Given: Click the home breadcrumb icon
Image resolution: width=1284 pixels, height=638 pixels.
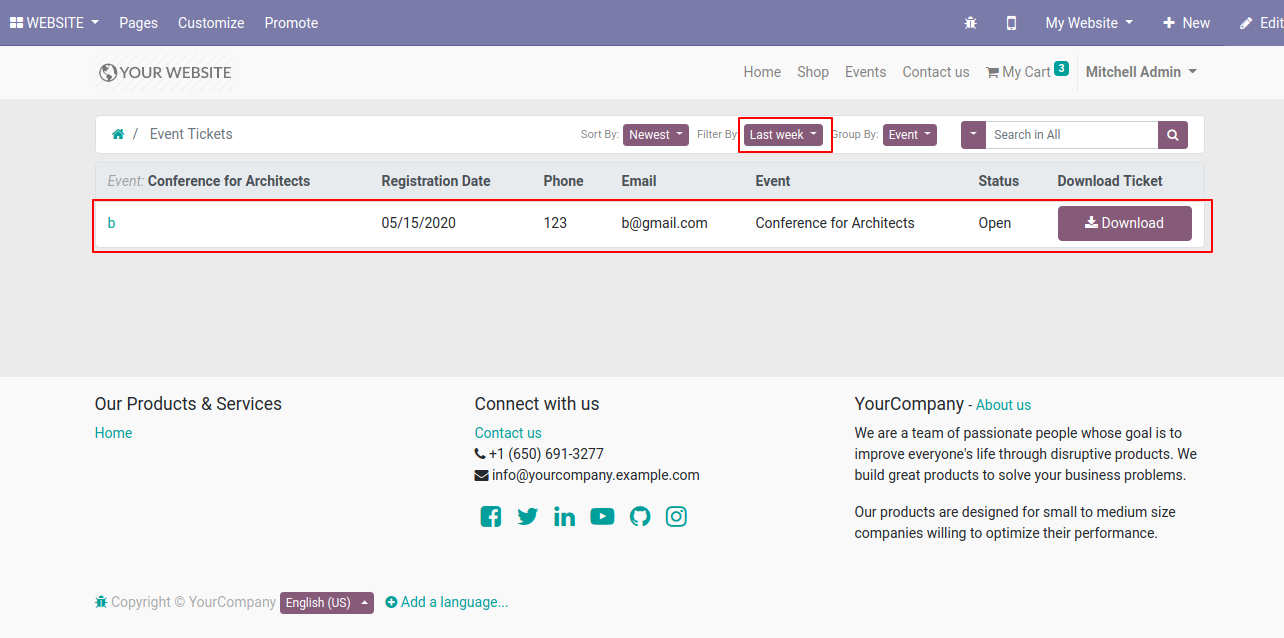Looking at the screenshot, I should pyautogui.click(x=118, y=134).
